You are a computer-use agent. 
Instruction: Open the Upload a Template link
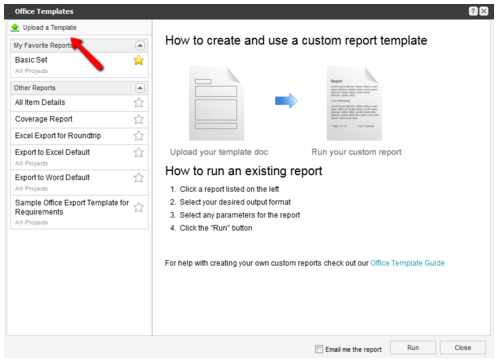50,28
